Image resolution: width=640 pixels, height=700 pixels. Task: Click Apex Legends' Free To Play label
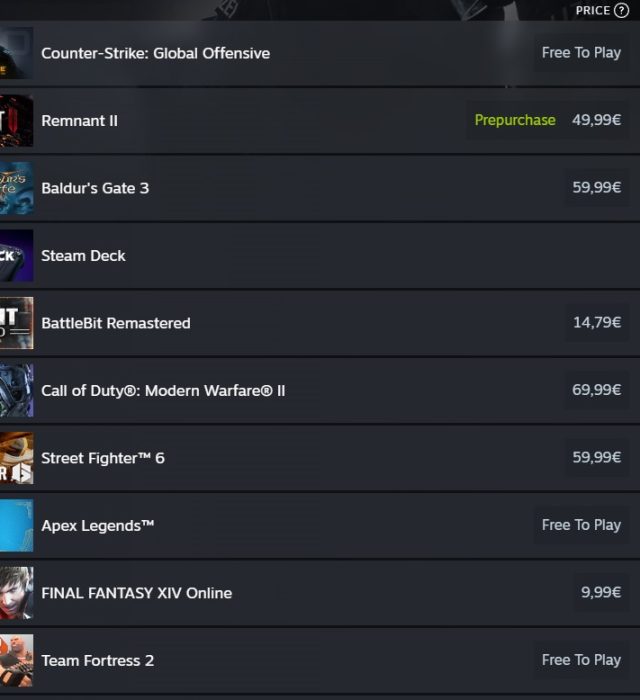(x=581, y=525)
